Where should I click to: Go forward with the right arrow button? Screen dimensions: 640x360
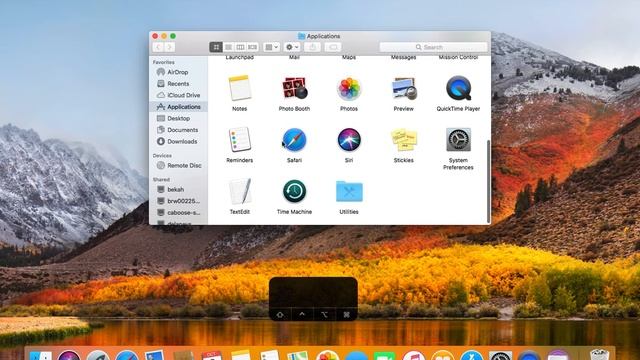(169, 47)
